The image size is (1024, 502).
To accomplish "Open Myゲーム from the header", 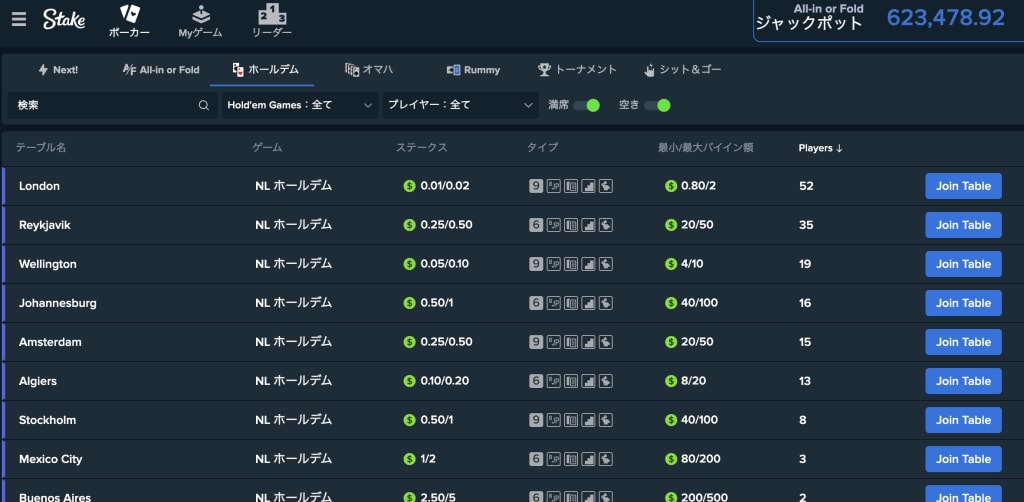I will pos(200,22).
